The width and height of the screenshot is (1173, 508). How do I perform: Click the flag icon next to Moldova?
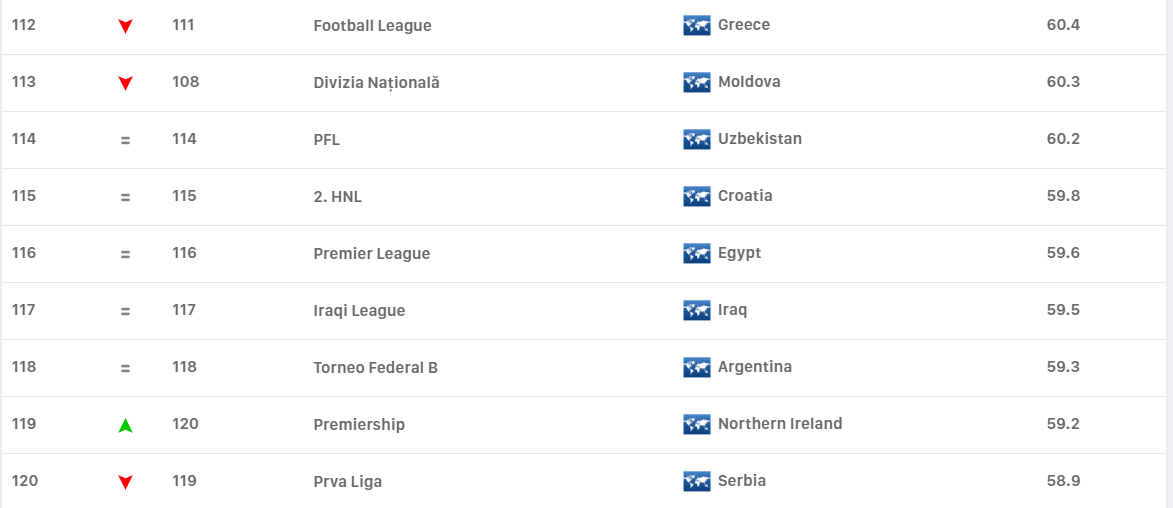(696, 82)
